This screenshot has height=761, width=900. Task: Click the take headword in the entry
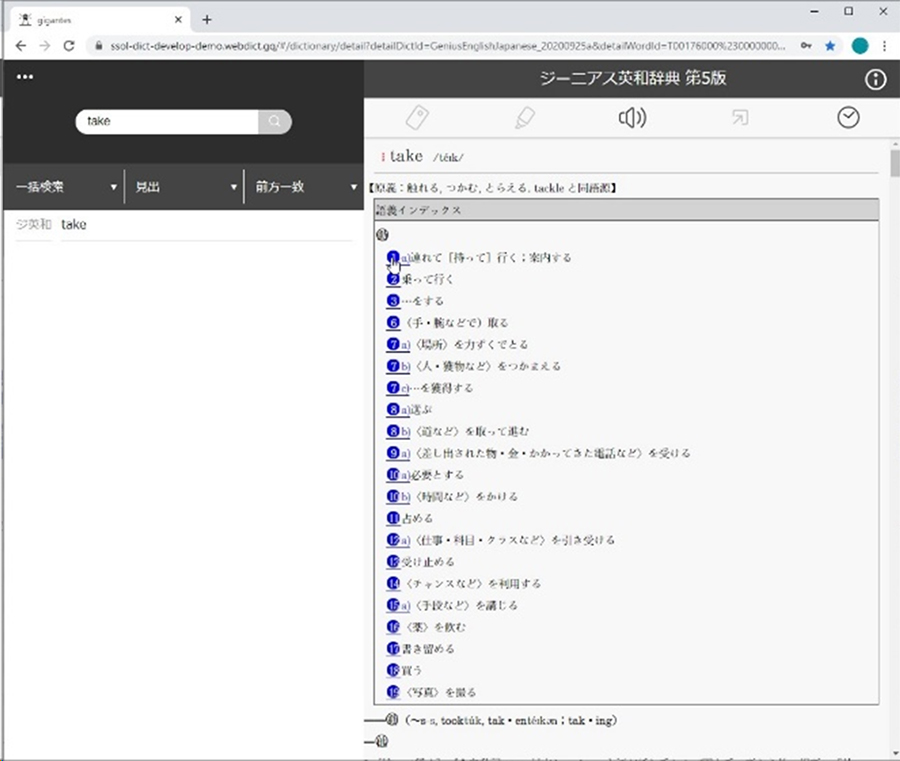pyautogui.click(x=406, y=156)
